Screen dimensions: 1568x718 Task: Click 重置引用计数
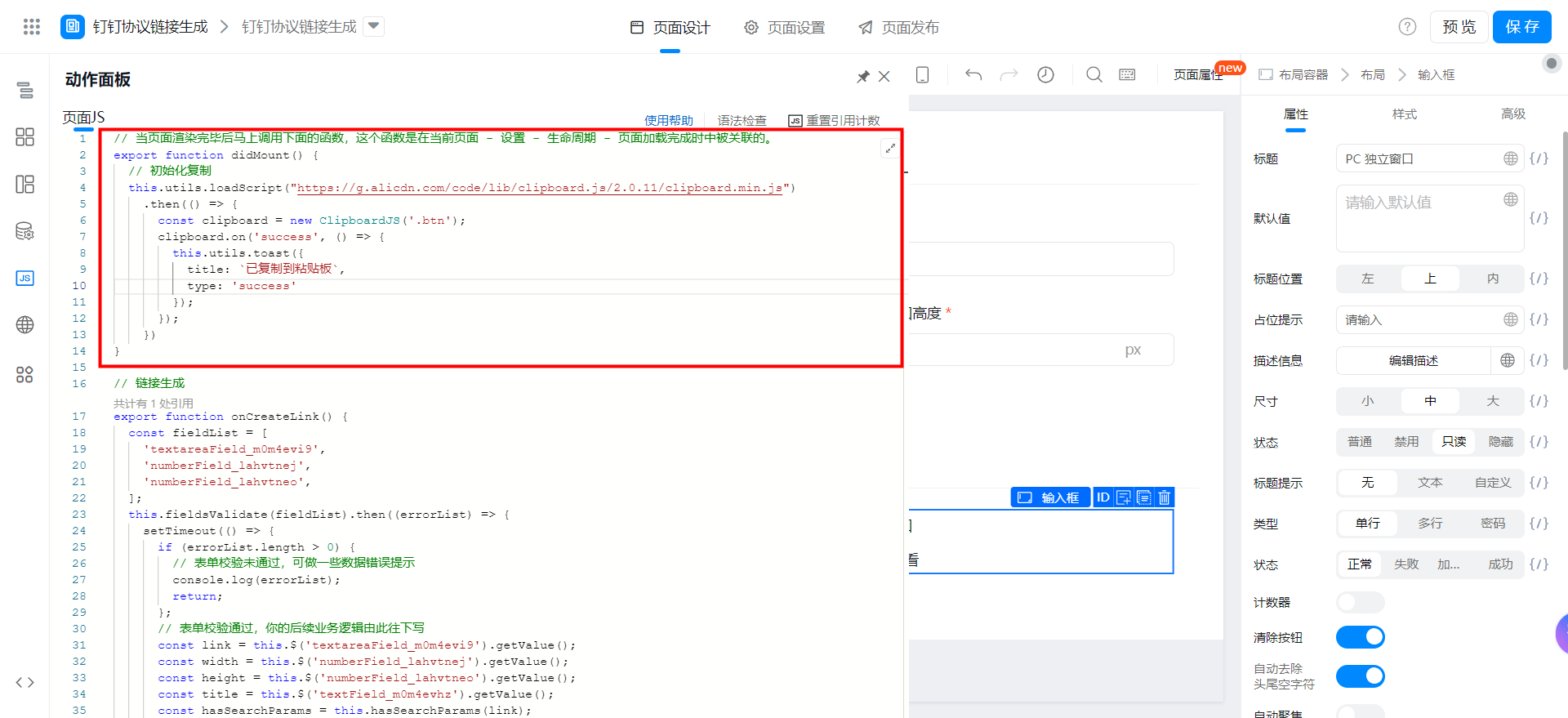[835, 121]
